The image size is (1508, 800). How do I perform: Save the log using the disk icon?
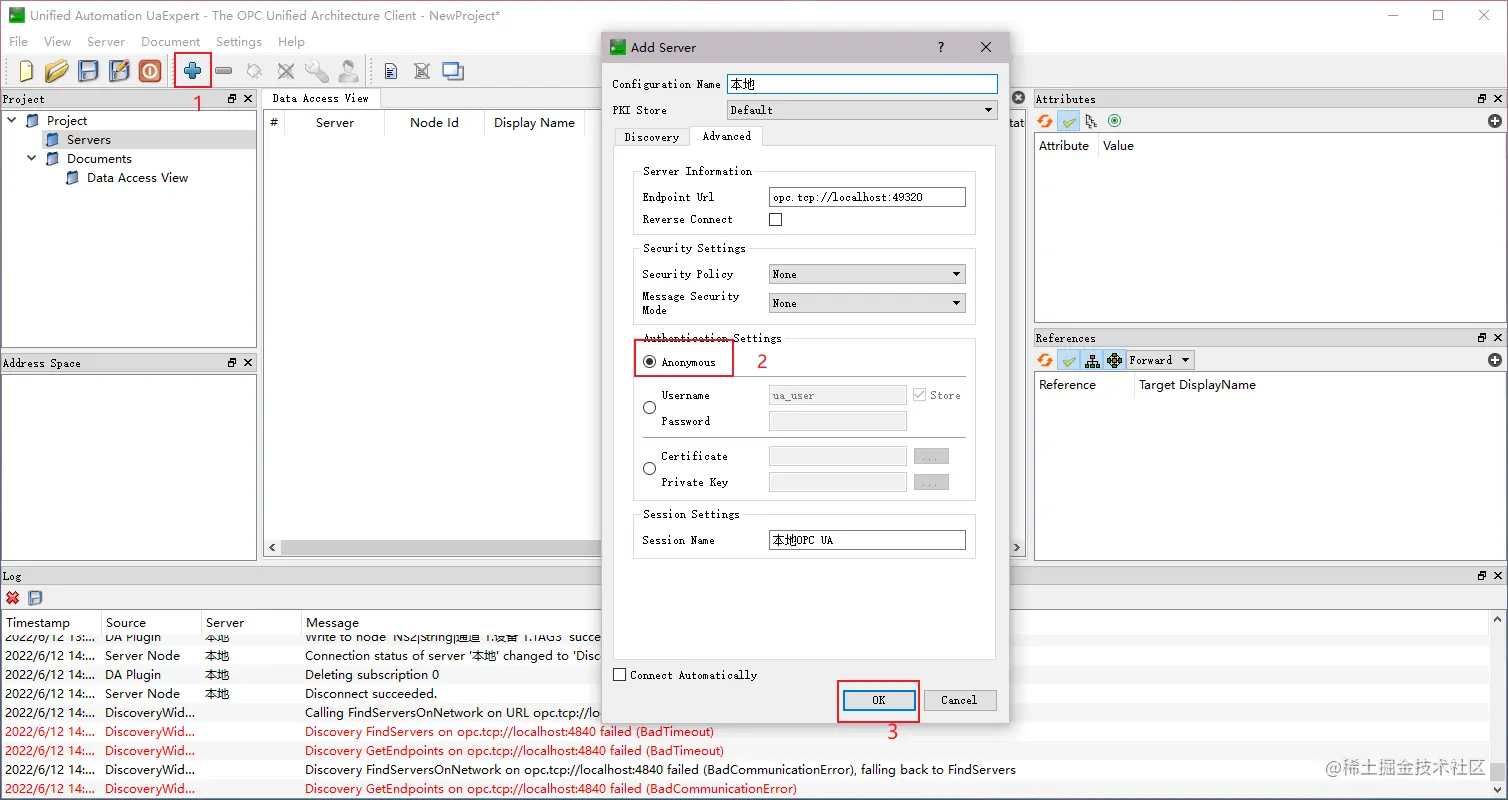[x=35, y=598]
